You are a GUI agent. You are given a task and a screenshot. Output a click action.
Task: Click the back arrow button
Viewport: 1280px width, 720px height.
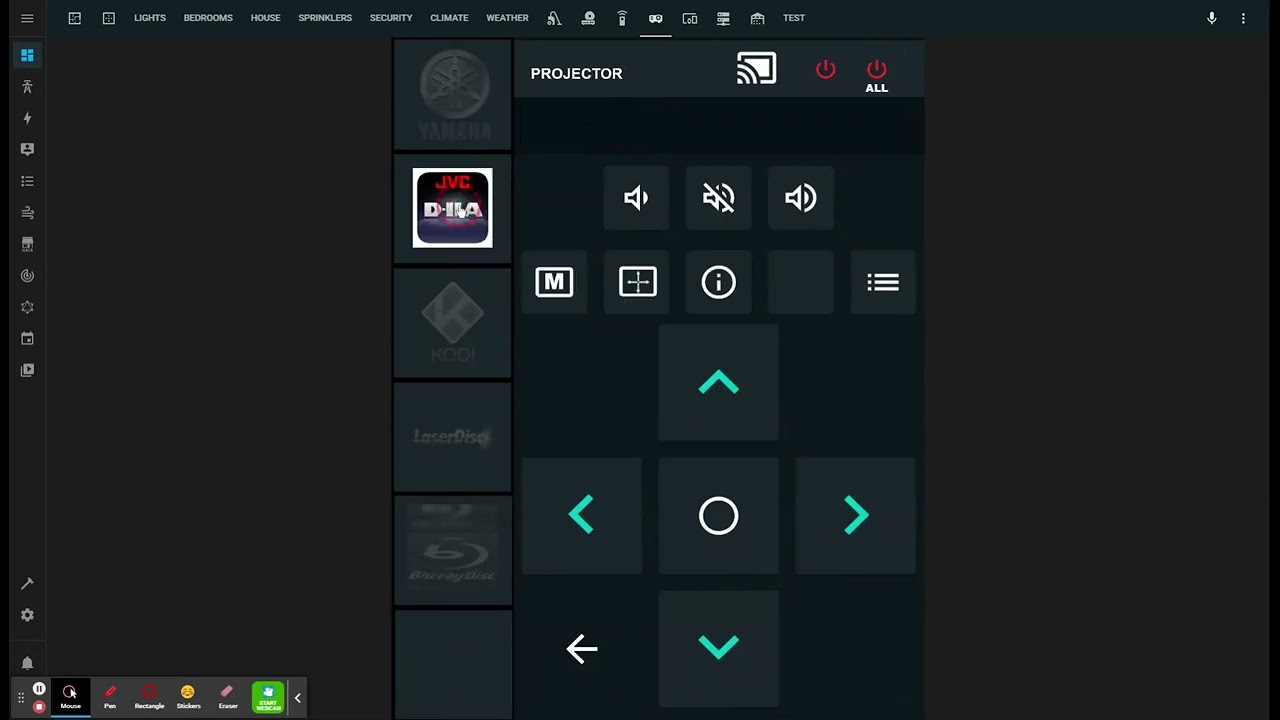582,648
